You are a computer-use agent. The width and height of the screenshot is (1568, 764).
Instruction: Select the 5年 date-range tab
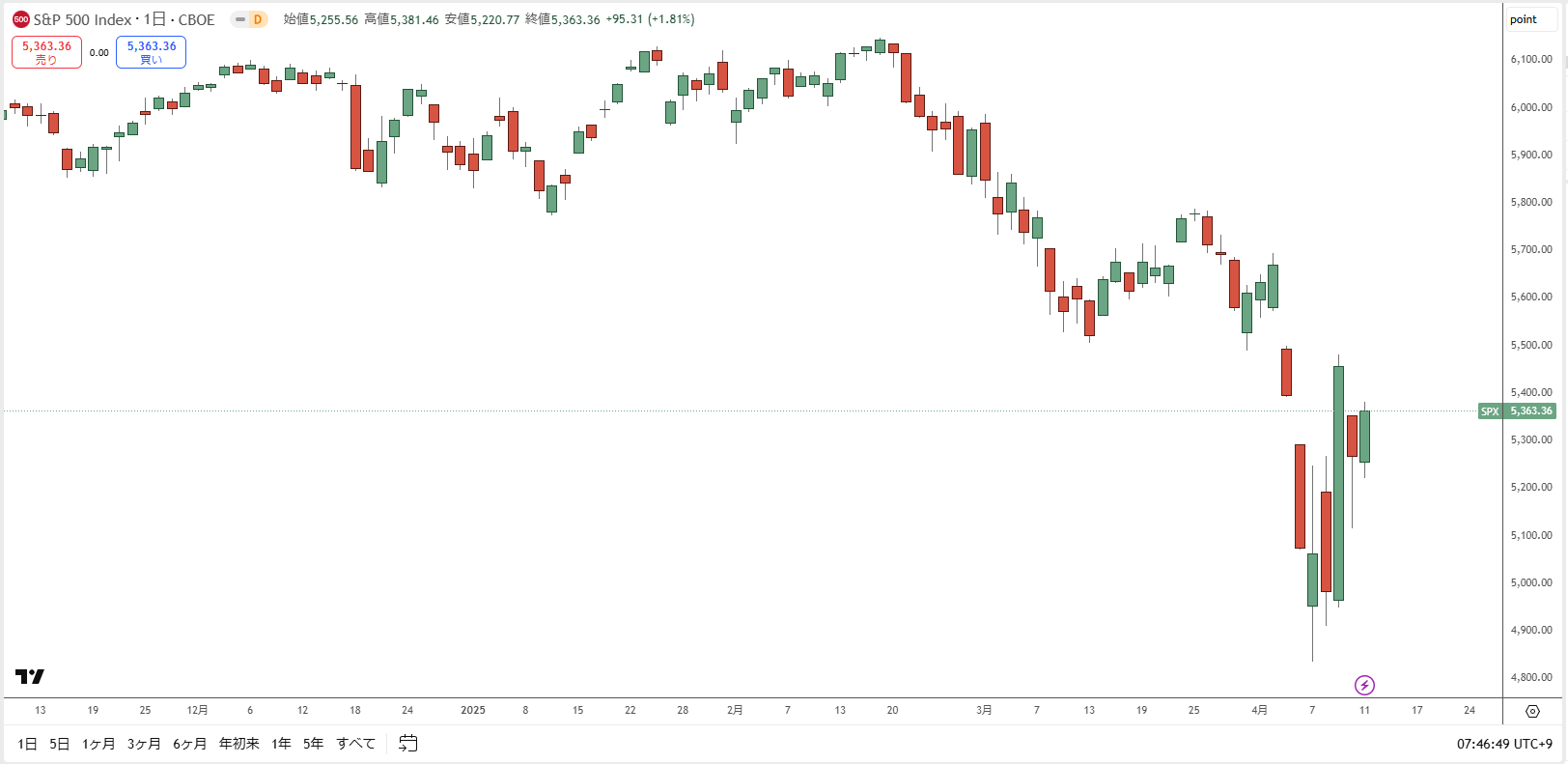[x=313, y=744]
